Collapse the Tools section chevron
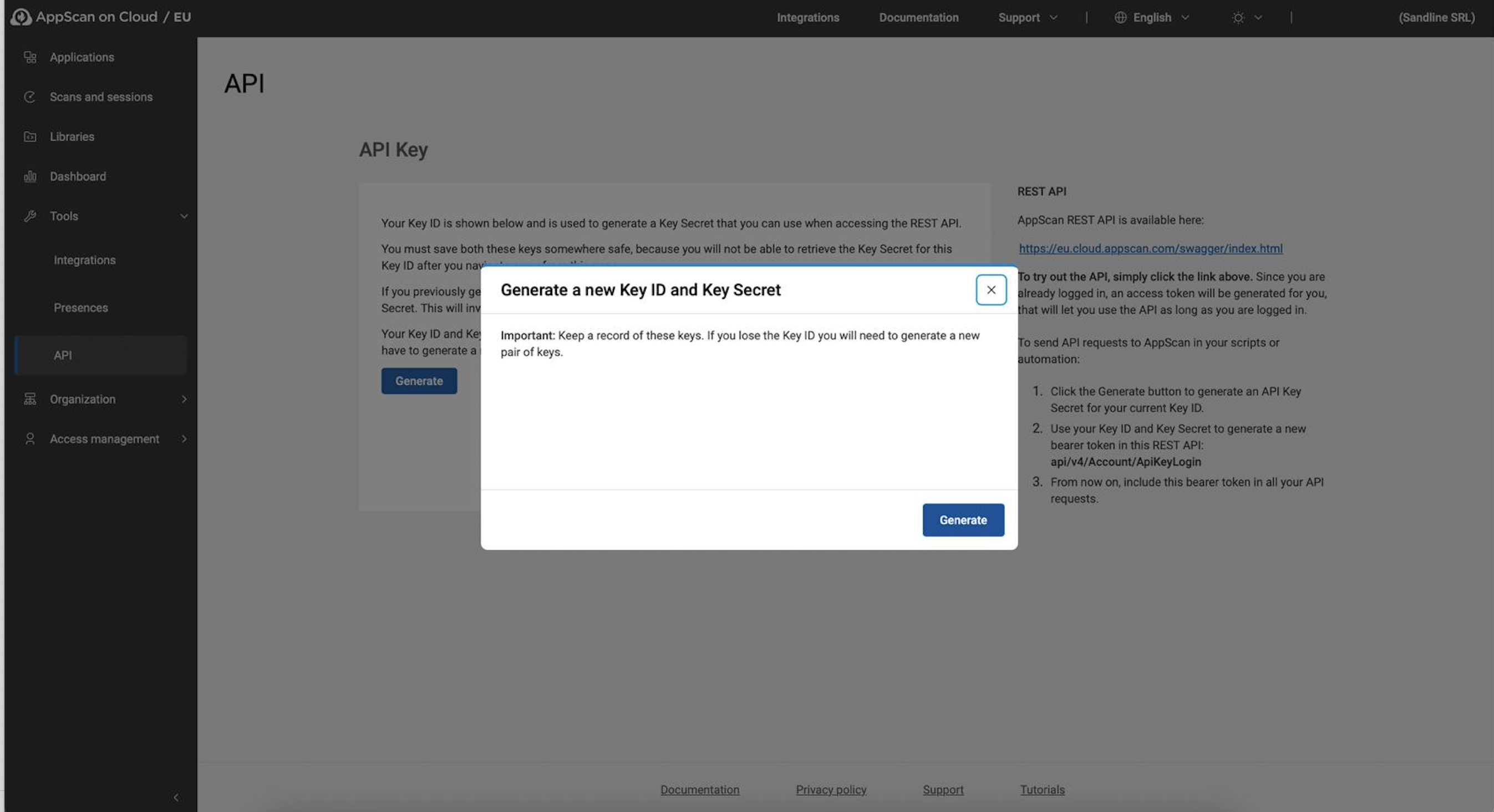Image resolution: width=1494 pixels, height=812 pixels. [x=184, y=216]
